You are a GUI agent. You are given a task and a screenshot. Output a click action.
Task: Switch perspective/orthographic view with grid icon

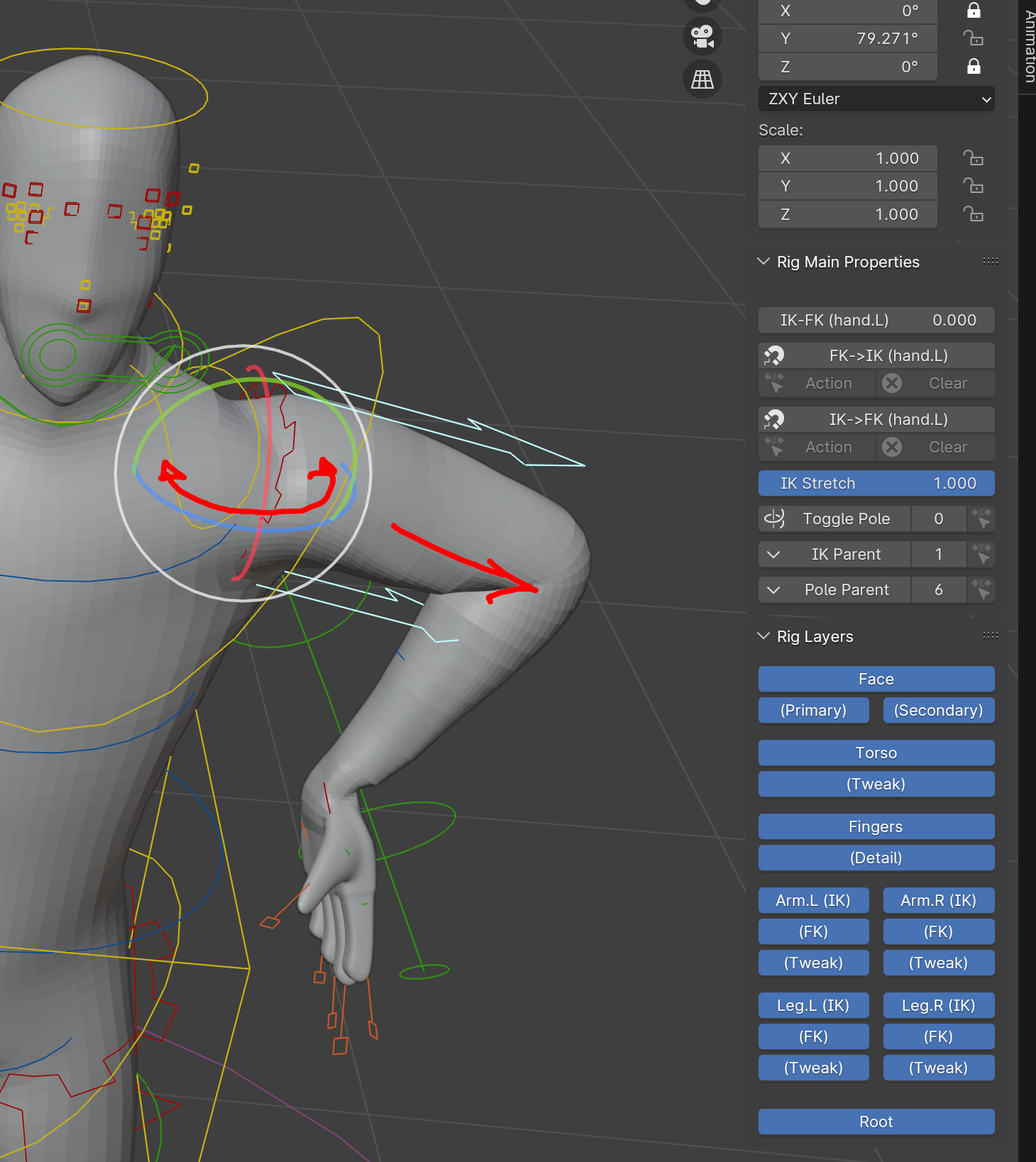coord(702,79)
